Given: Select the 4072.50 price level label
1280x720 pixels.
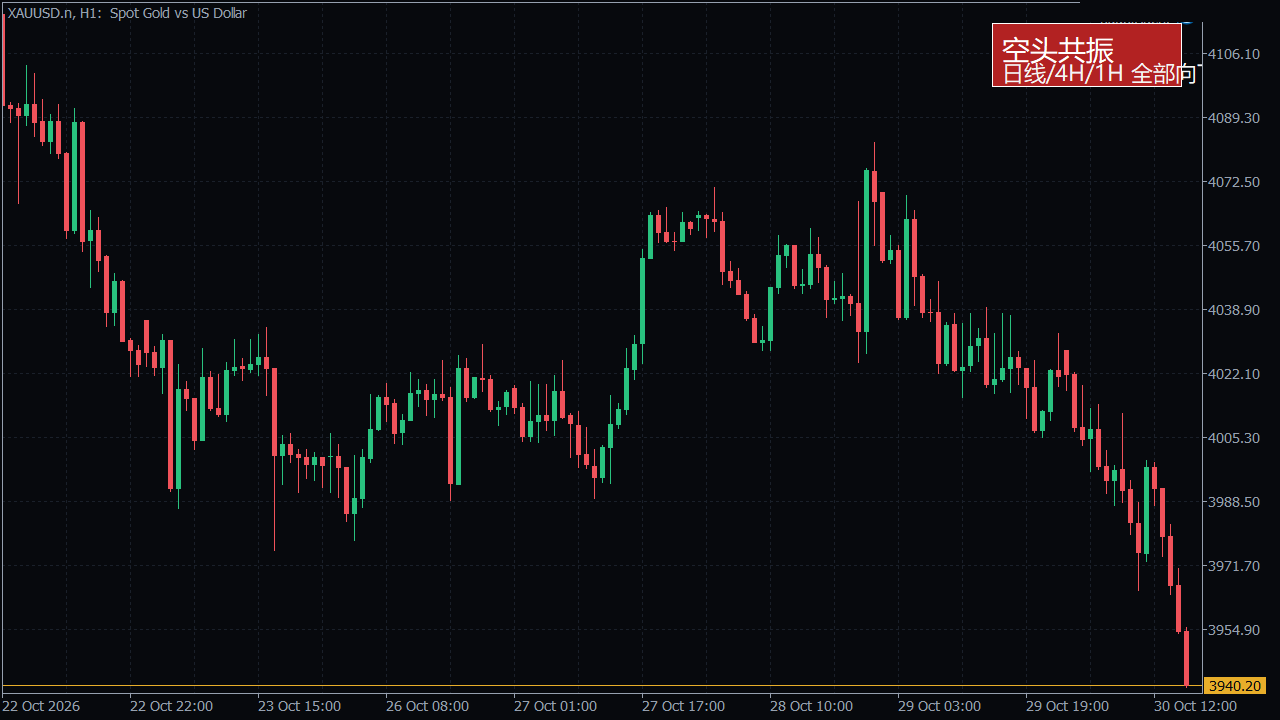Looking at the screenshot, I should [x=1235, y=182].
